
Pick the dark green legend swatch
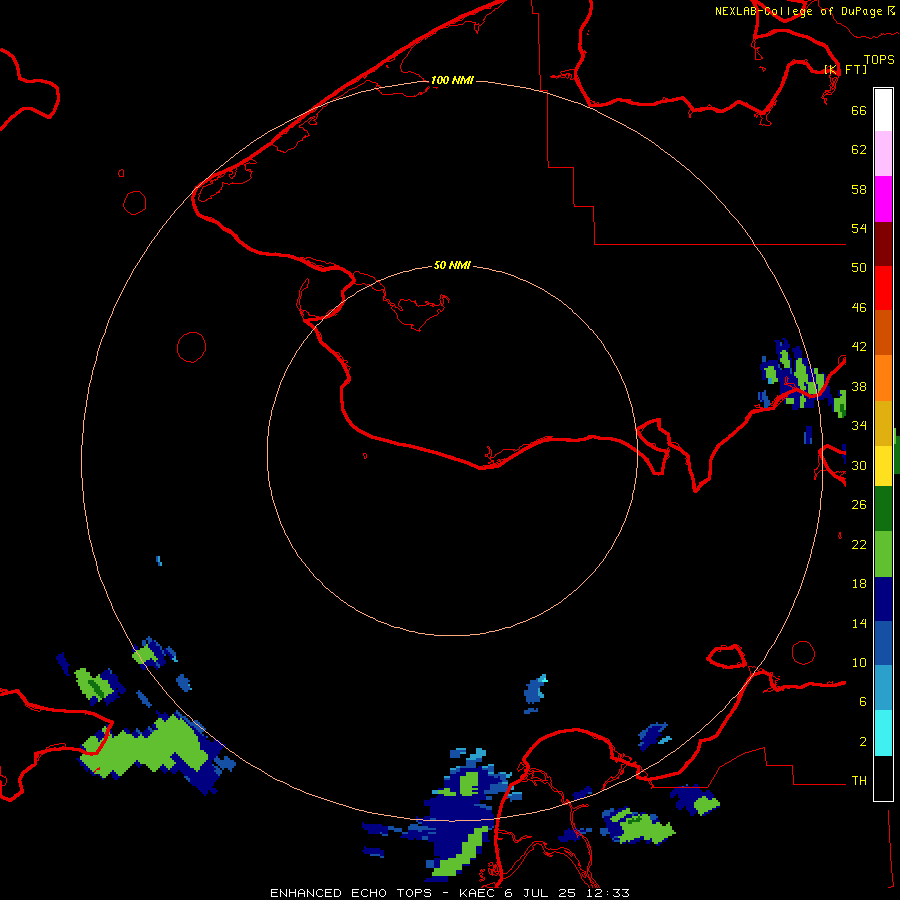[x=883, y=509]
